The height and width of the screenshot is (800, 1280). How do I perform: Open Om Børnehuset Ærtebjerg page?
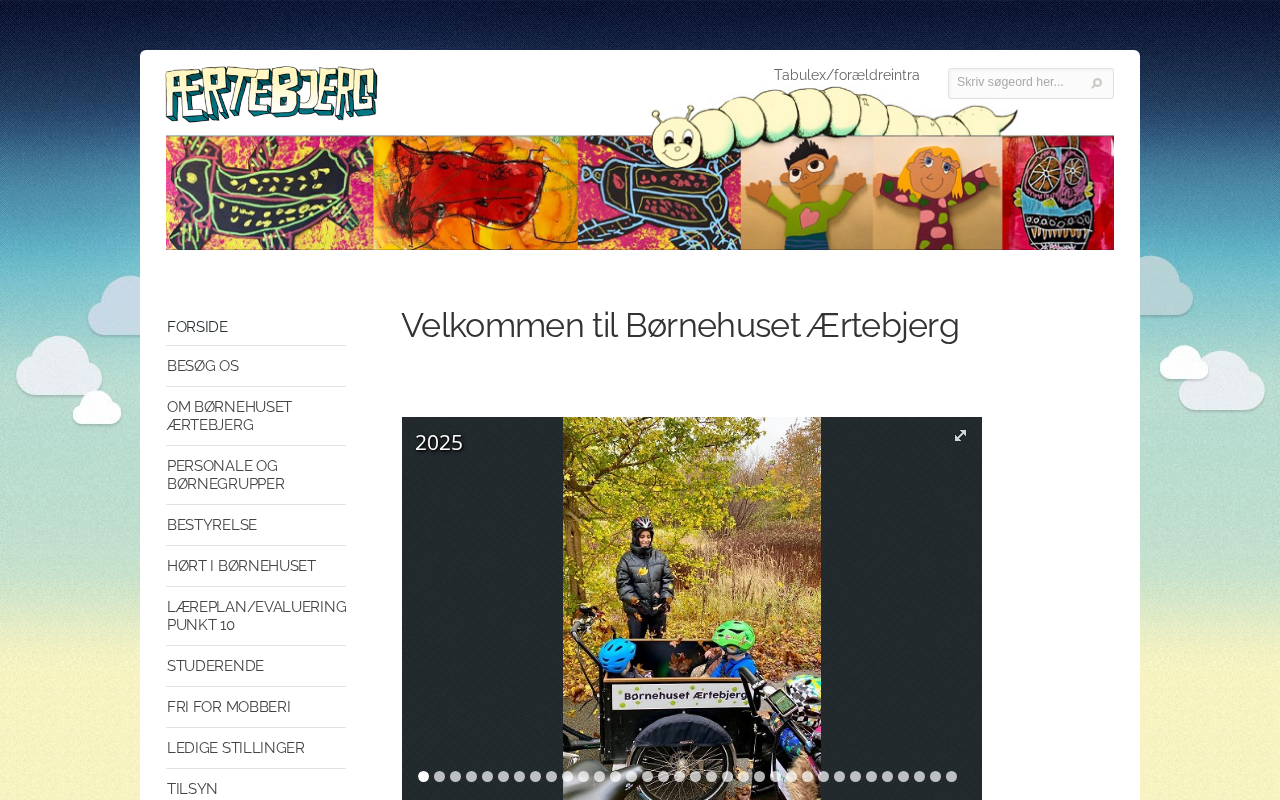coord(229,416)
